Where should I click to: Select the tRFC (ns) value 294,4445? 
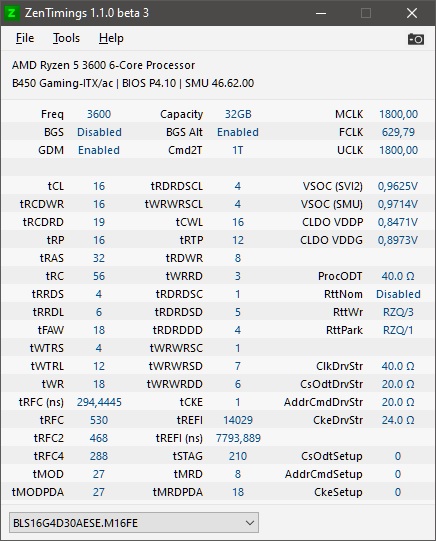(x=99, y=402)
